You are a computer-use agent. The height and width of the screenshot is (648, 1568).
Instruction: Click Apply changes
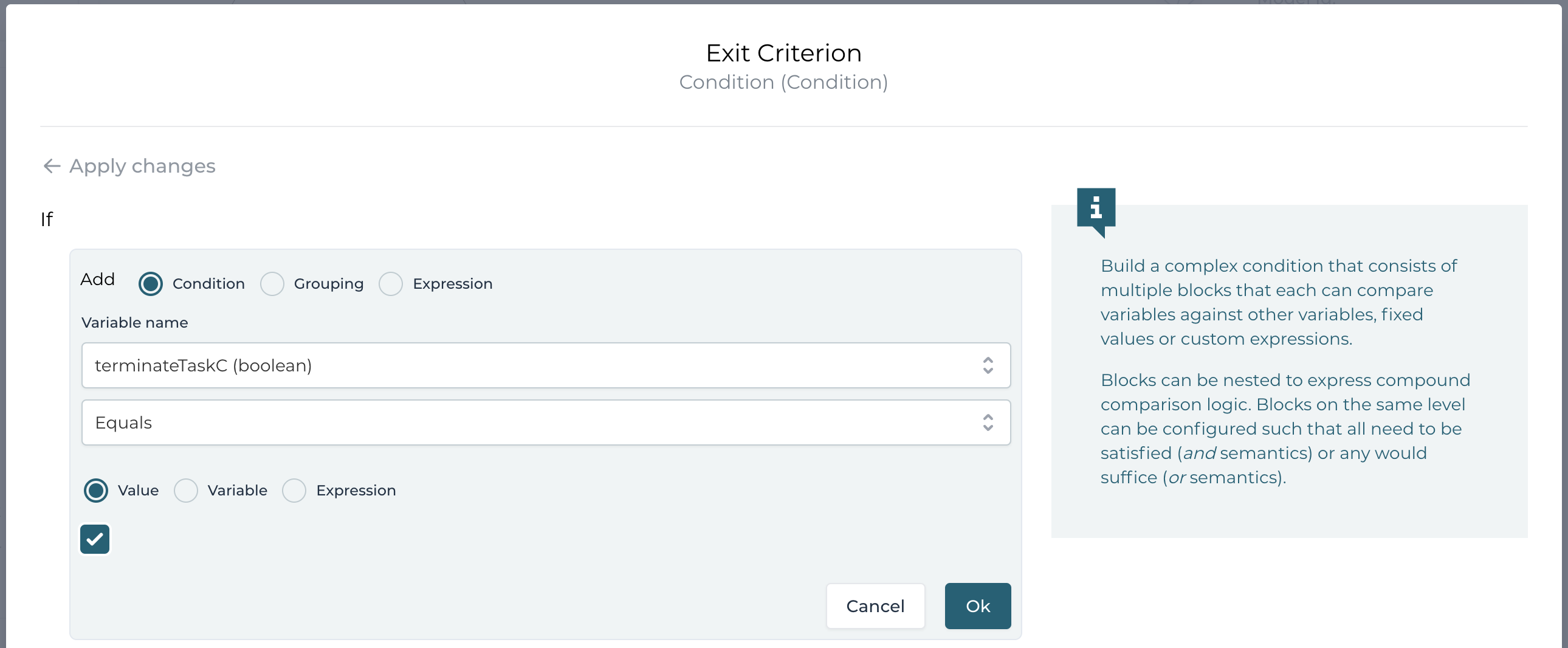[142, 166]
